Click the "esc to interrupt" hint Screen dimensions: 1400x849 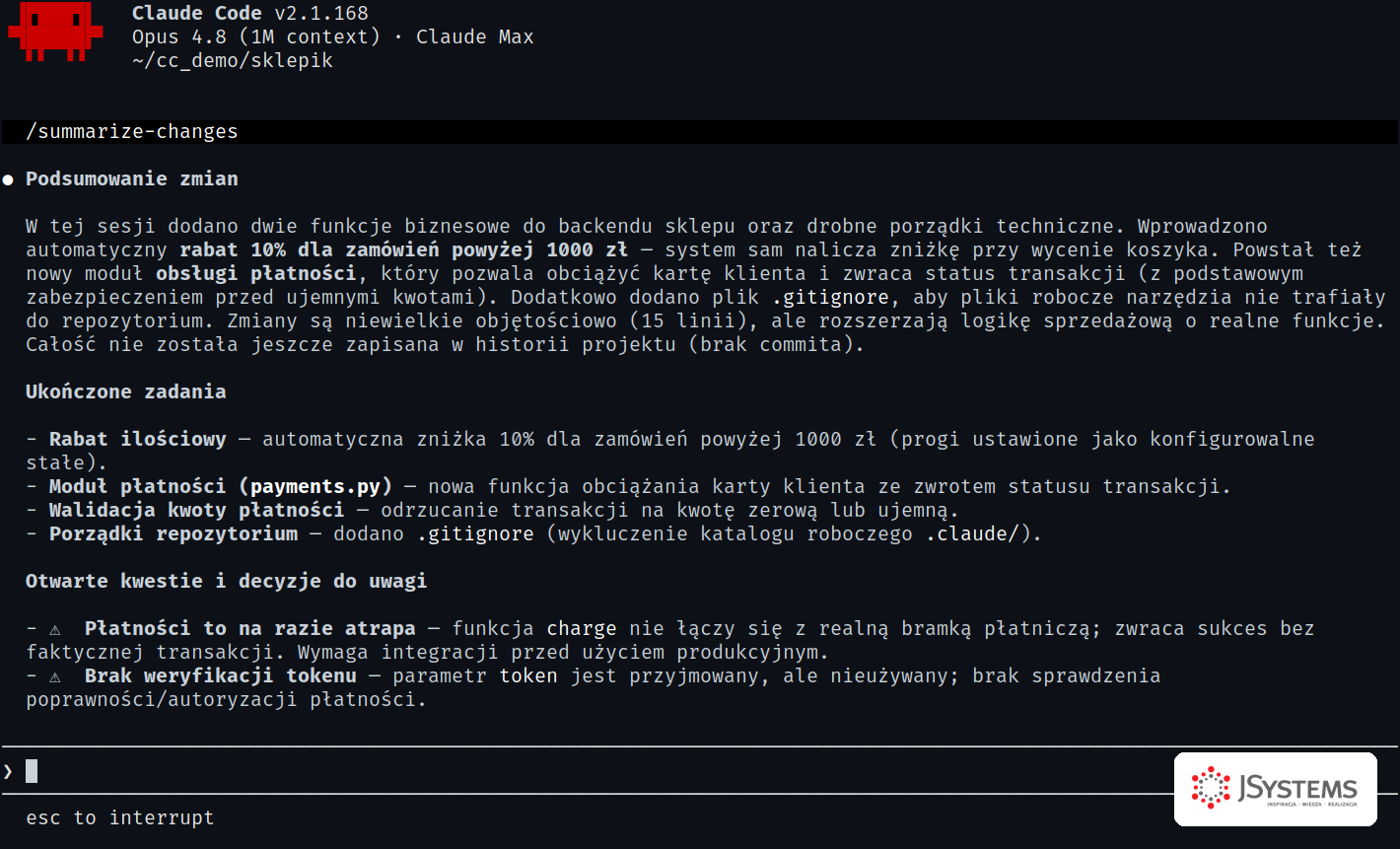click(120, 818)
